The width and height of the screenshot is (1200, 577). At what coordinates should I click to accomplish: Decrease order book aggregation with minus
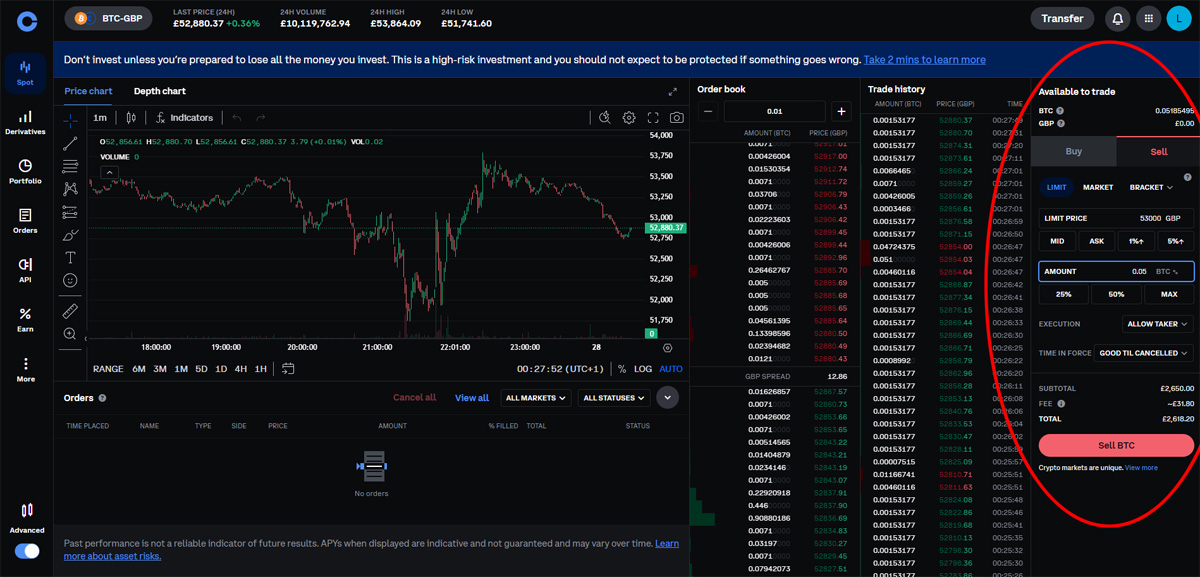point(708,111)
